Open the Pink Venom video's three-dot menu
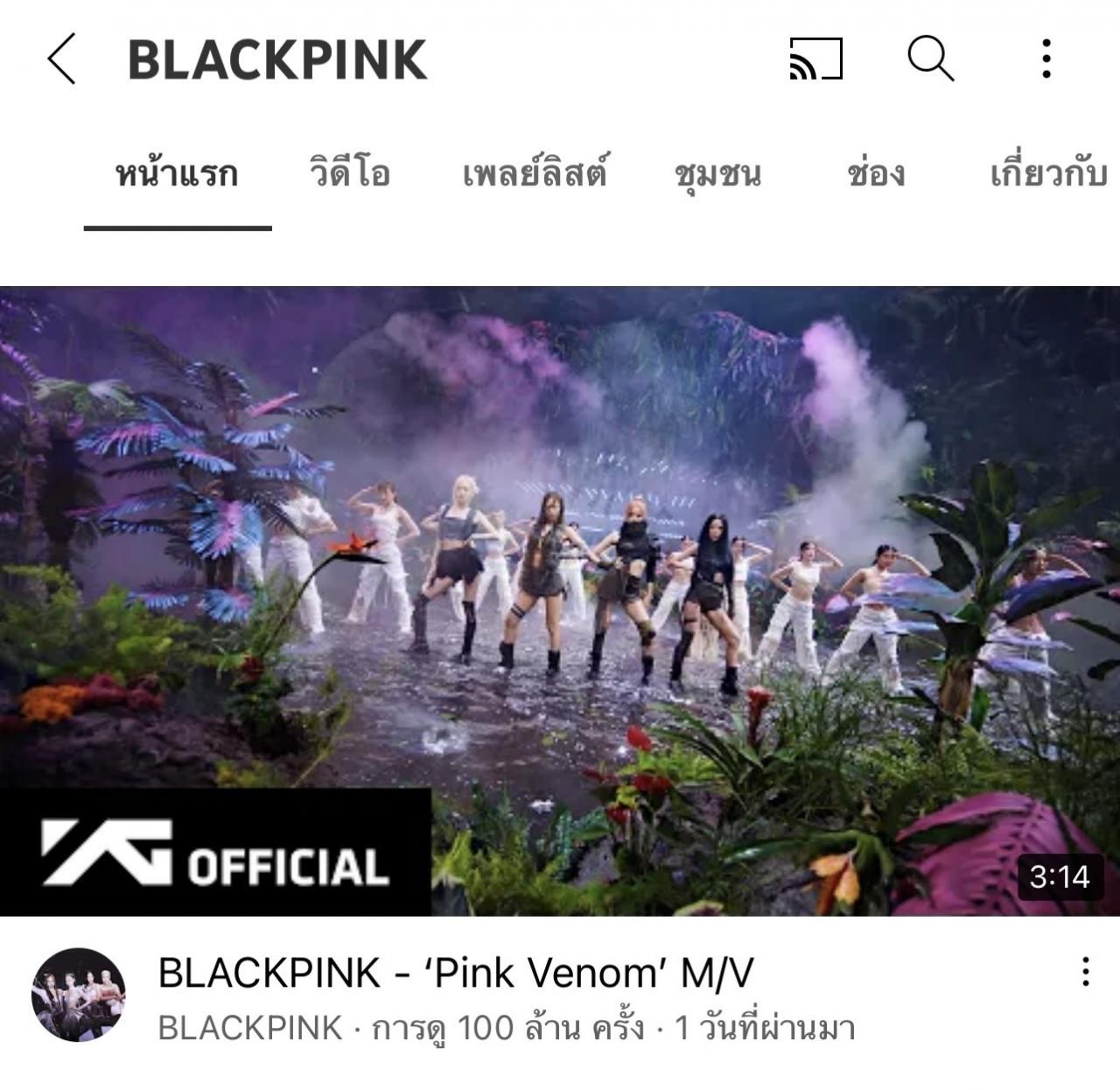This screenshot has height=1090, width=1120. tap(1085, 971)
